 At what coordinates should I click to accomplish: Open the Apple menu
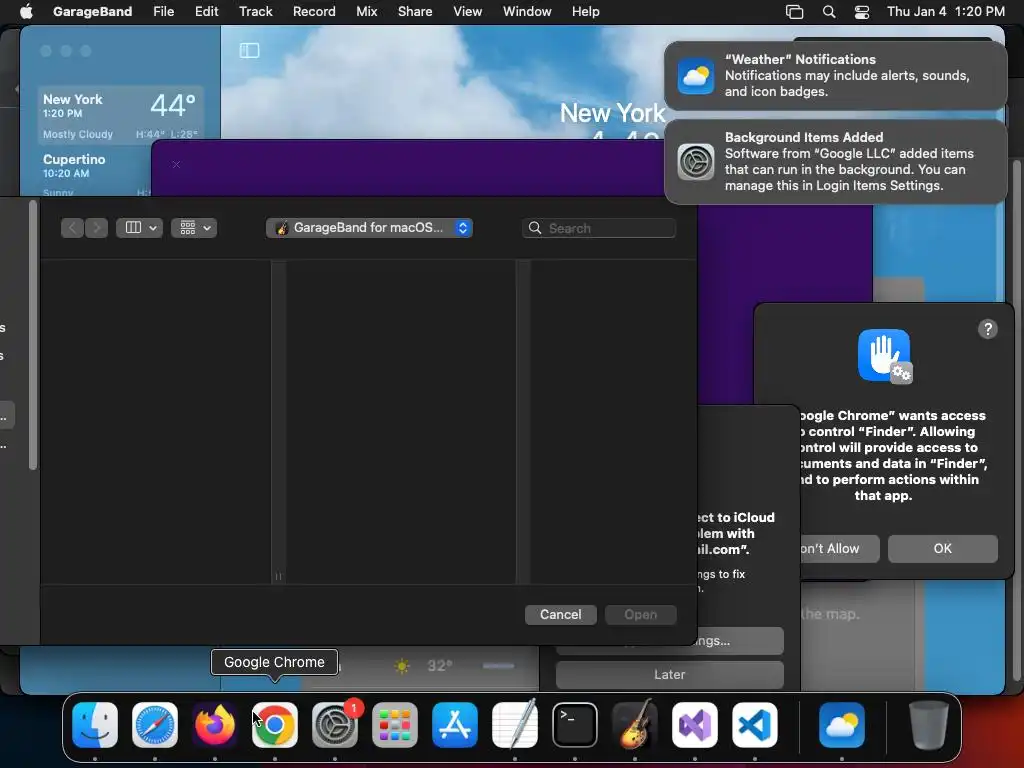pos(26,11)
